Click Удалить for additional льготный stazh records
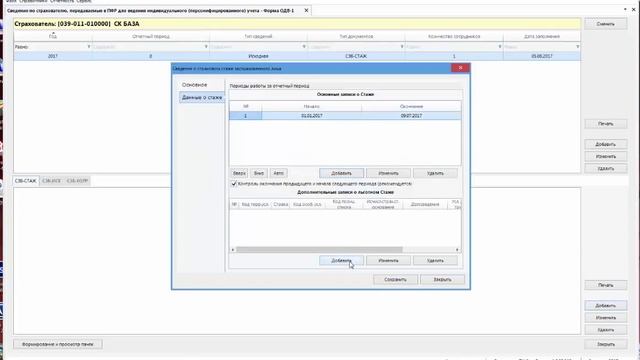The width and height of the screenshot is (640, 360). pos(435,260)
